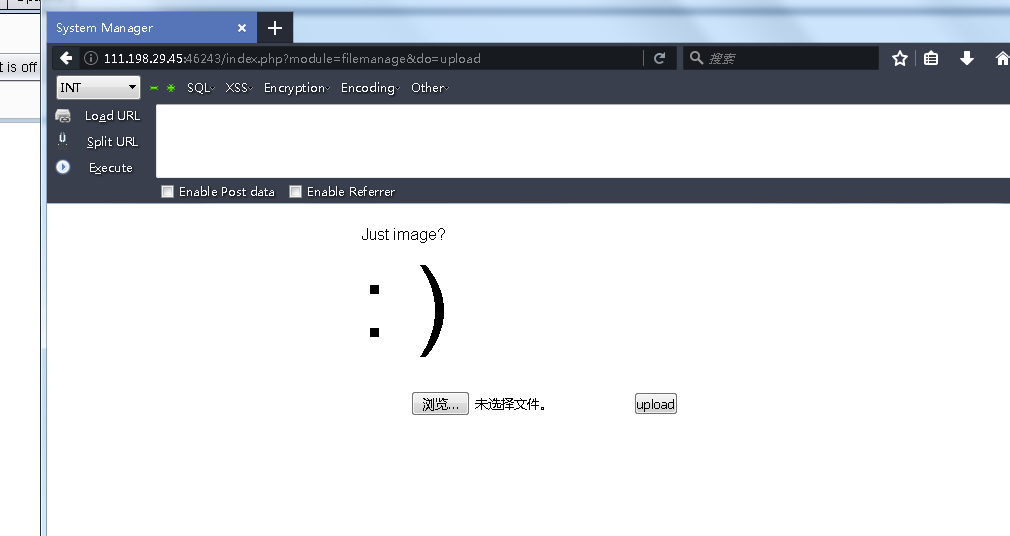Click the Split URL label
Image resolution: width=1010 pixels, height=536 pixels.
(x=112, y=142)
